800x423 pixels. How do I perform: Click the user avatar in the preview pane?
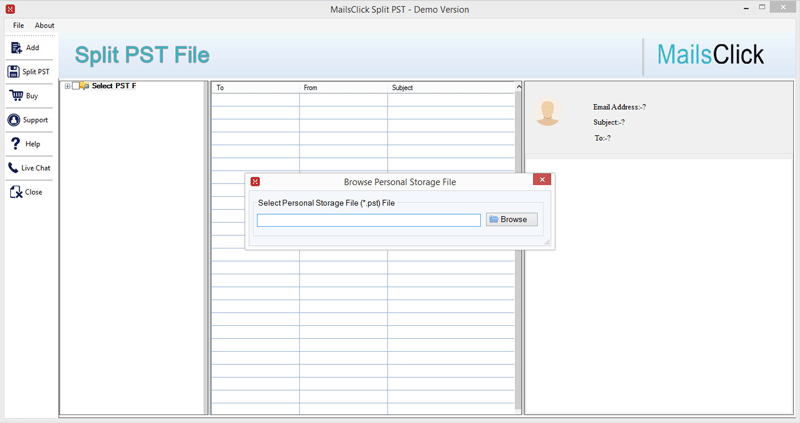click(x=547, y=112)
